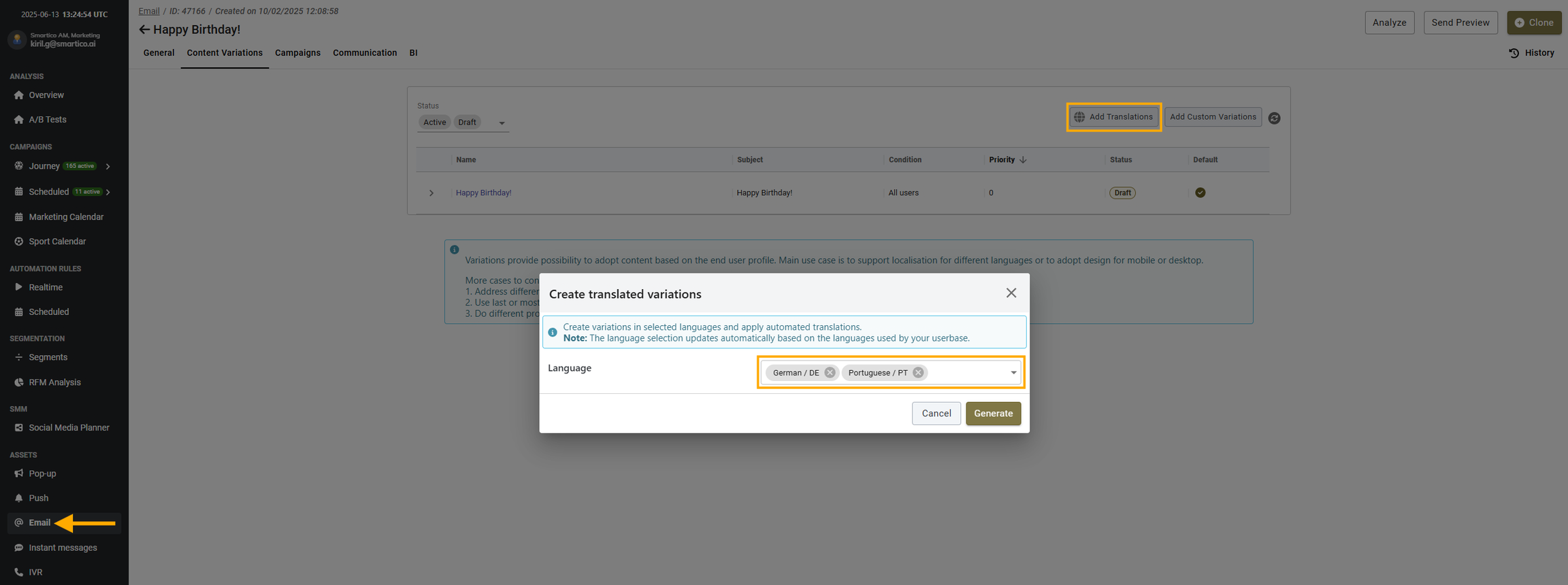Open Social Media Planner in the sidebar
This screenshot has height=585, width=1568.
point(69,428)
